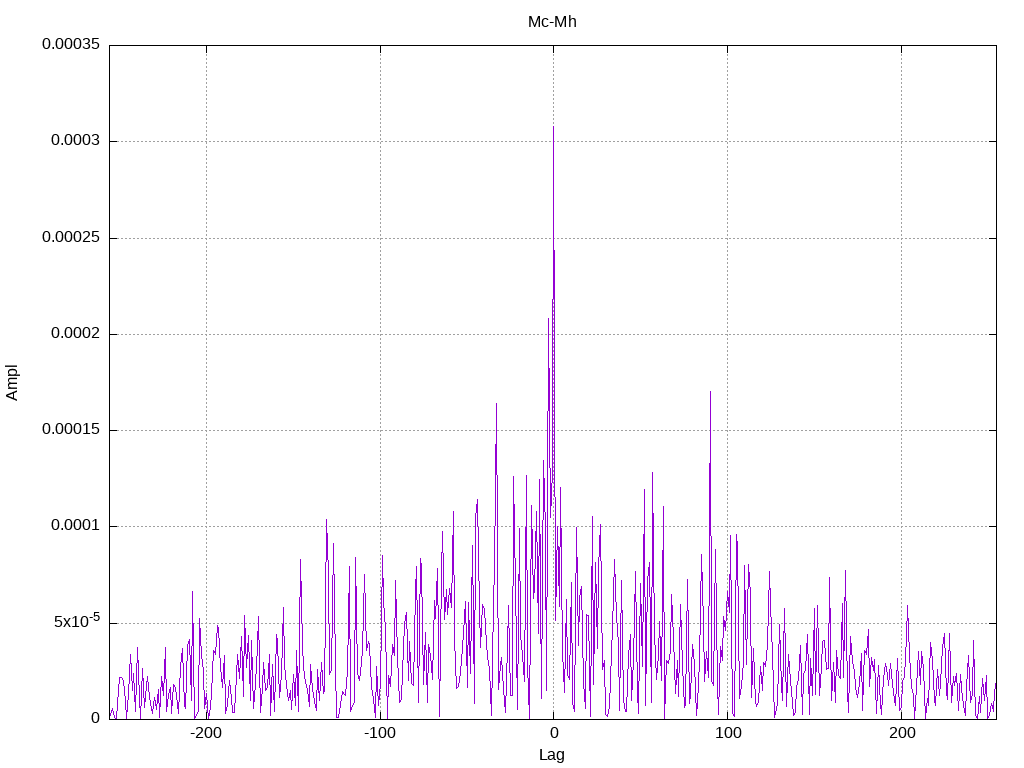1024x768 pixels.
Task: Click the 0.00035 y-axis tick label
Action: (x=71, y=44)
